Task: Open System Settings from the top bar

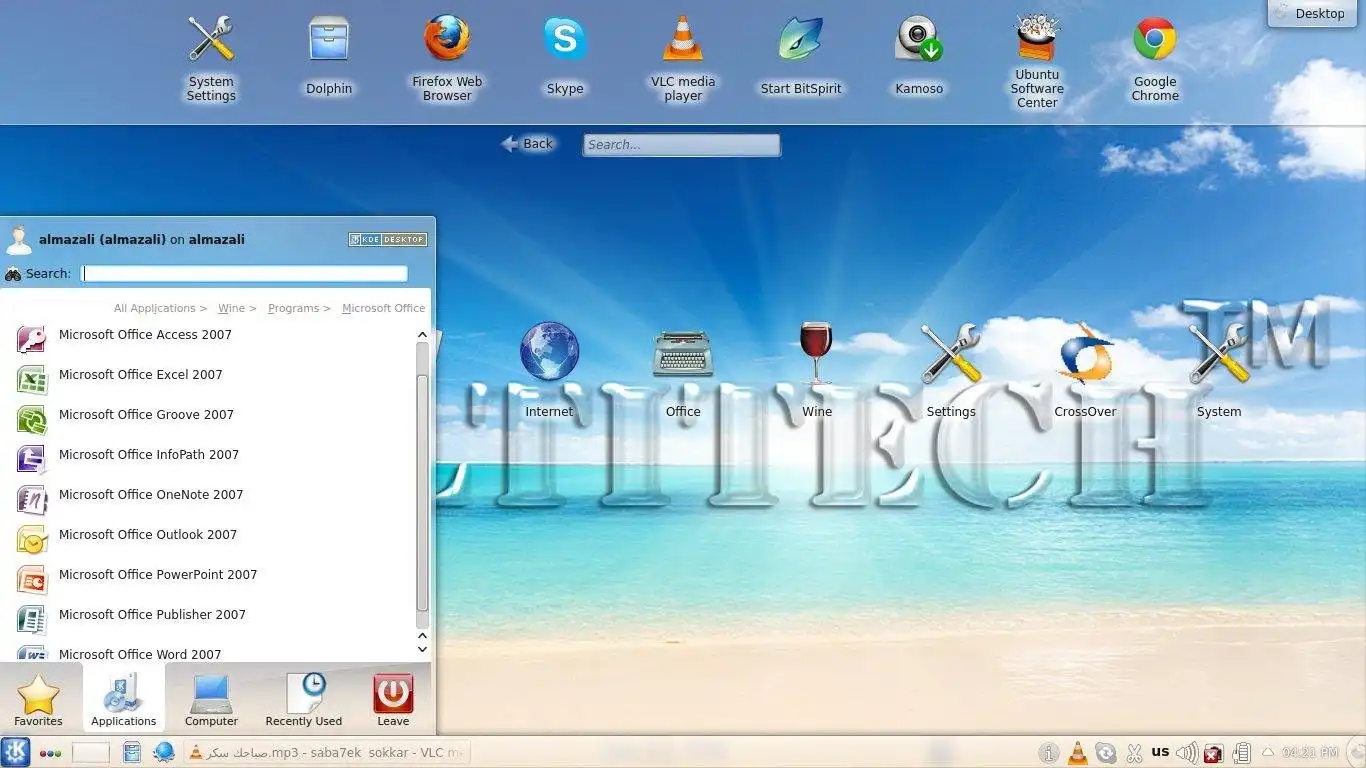Action: pyautogui.click(x=211, y=58)
